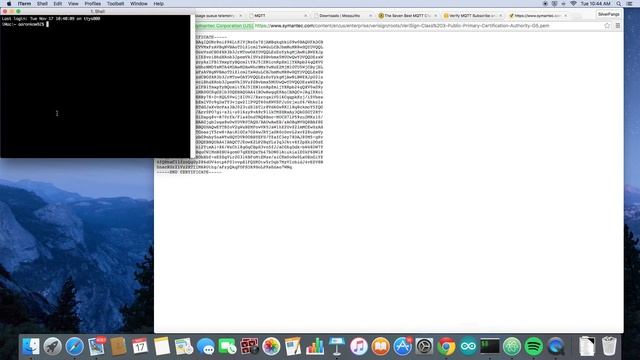Open the Edit menu

point(58,4)
